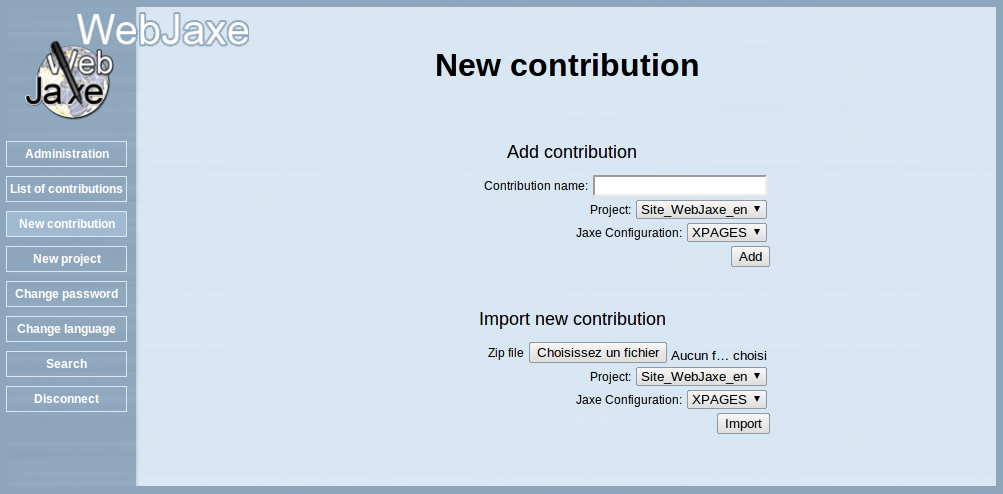1003x494 pixels.
Task: Open the Administration menu item
Action: click(x=67, y=154)
